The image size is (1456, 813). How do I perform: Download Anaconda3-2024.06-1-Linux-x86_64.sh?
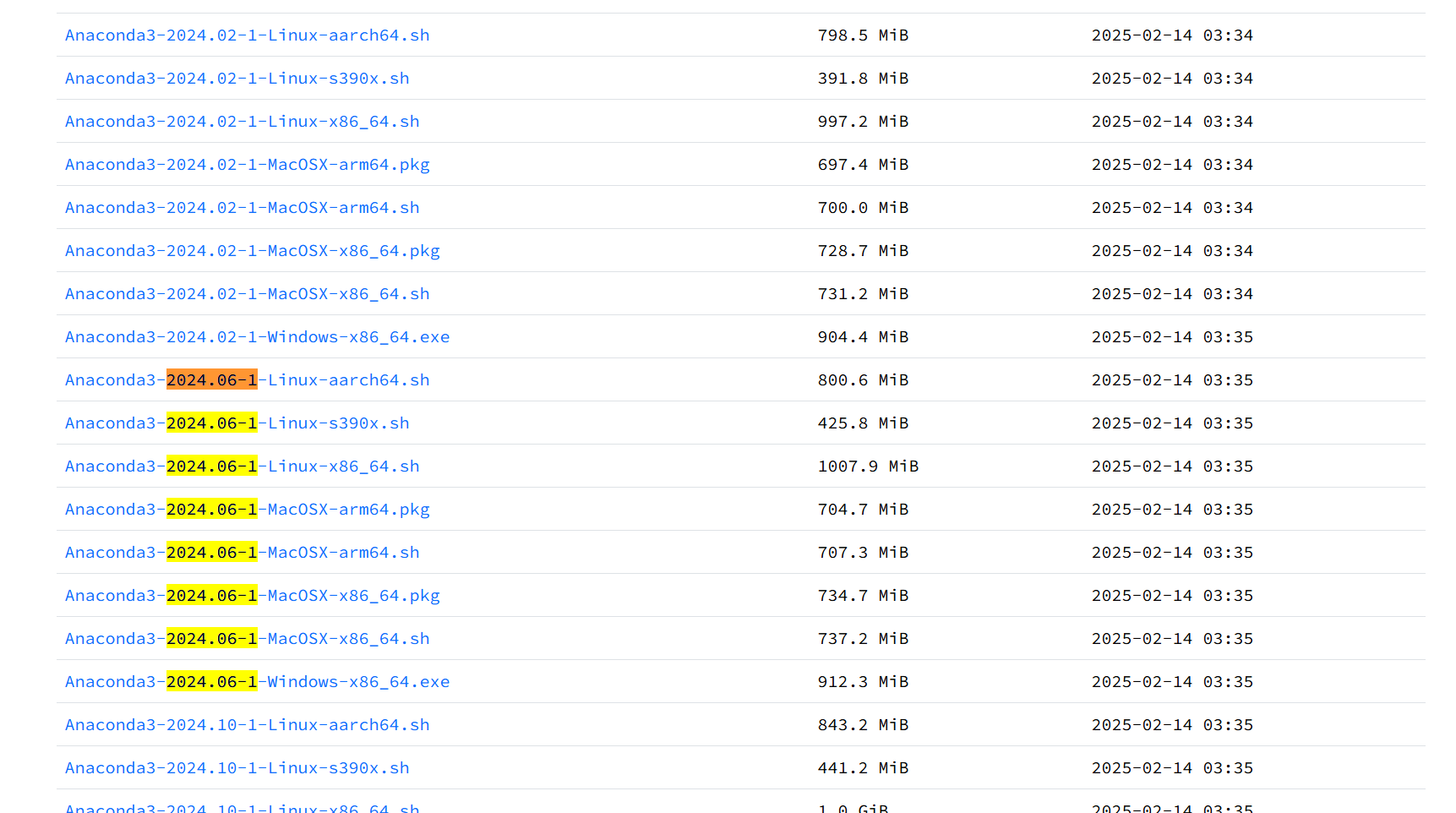(243, 467)
